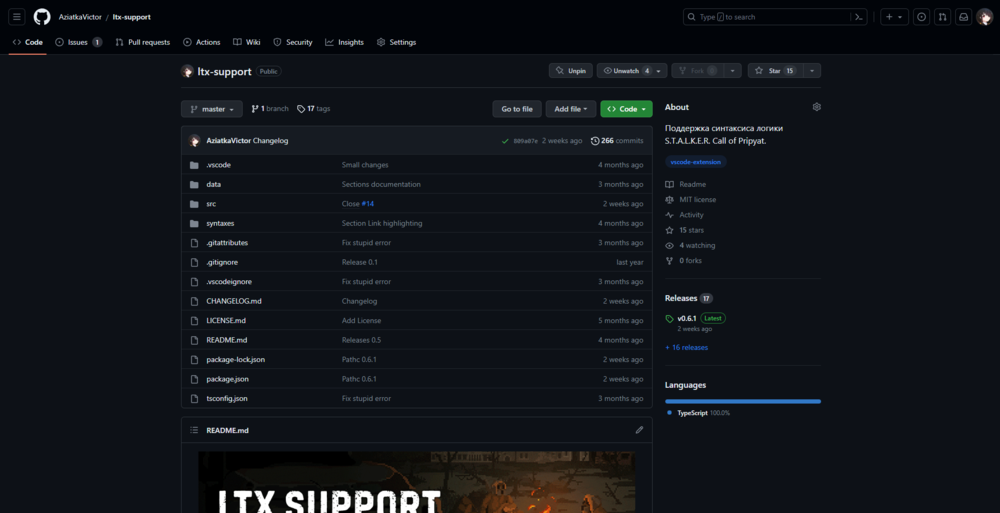
Task: Focus the Type / to search field
Action: pos(775,17)
